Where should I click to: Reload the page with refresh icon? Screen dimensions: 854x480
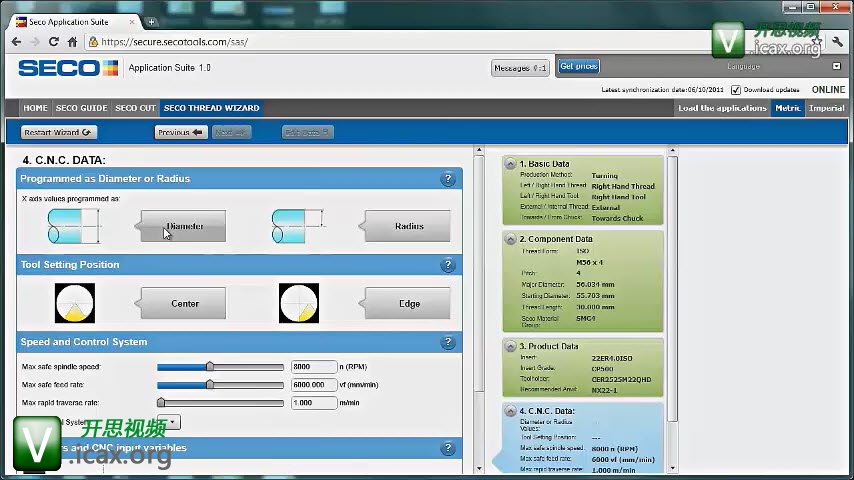pyautogui.click(x=54, y=42)
